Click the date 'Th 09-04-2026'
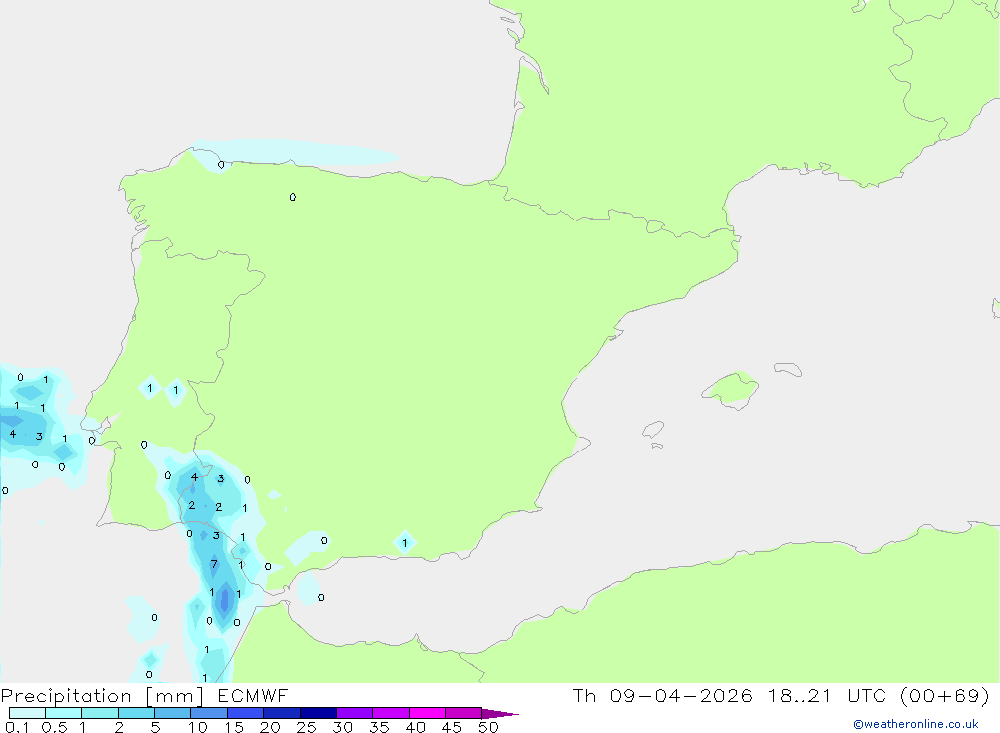This screenshot has height=733, width=1000. pyautogui.click(x=663, y=695)
